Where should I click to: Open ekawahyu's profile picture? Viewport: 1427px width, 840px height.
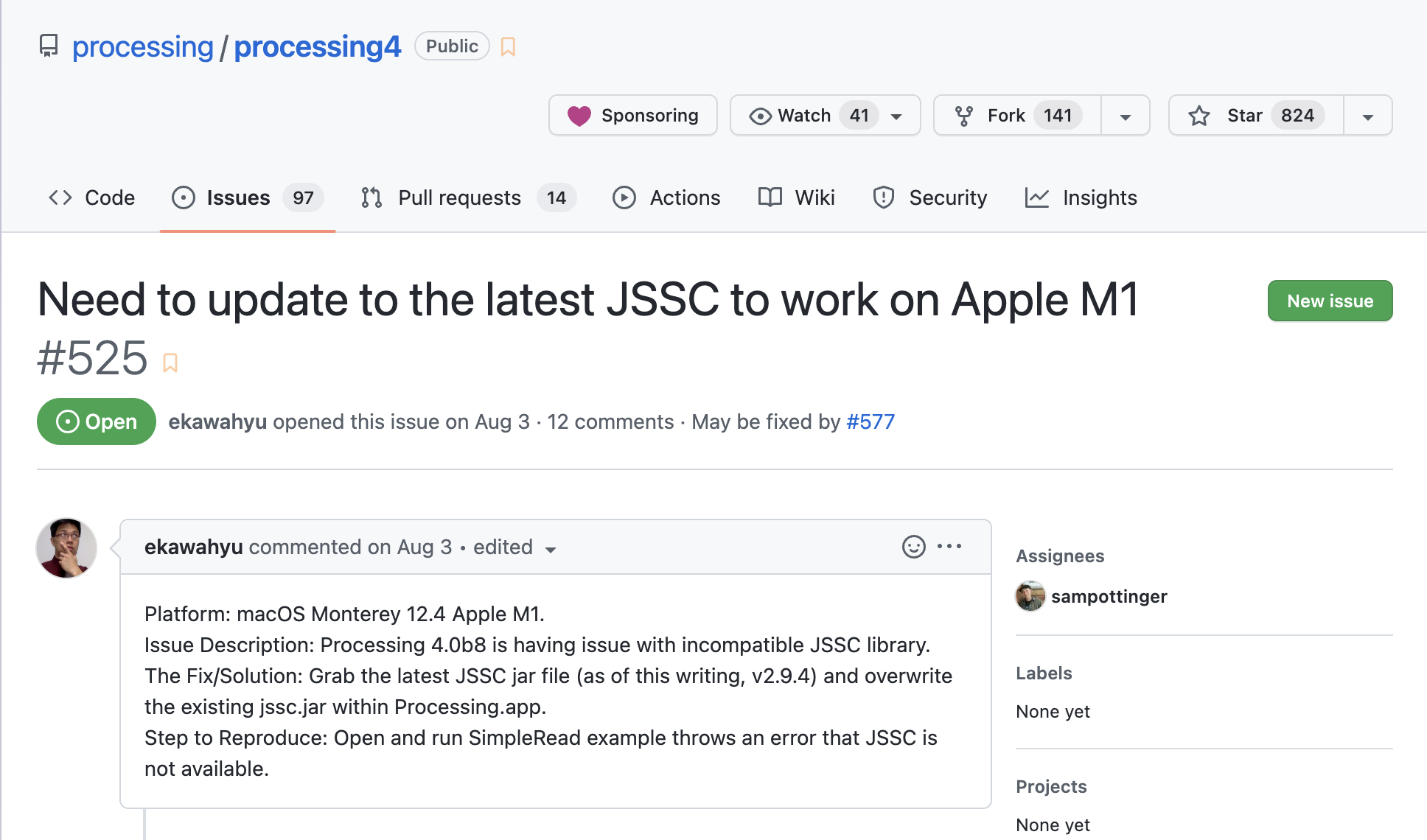[x=66, y=548]
